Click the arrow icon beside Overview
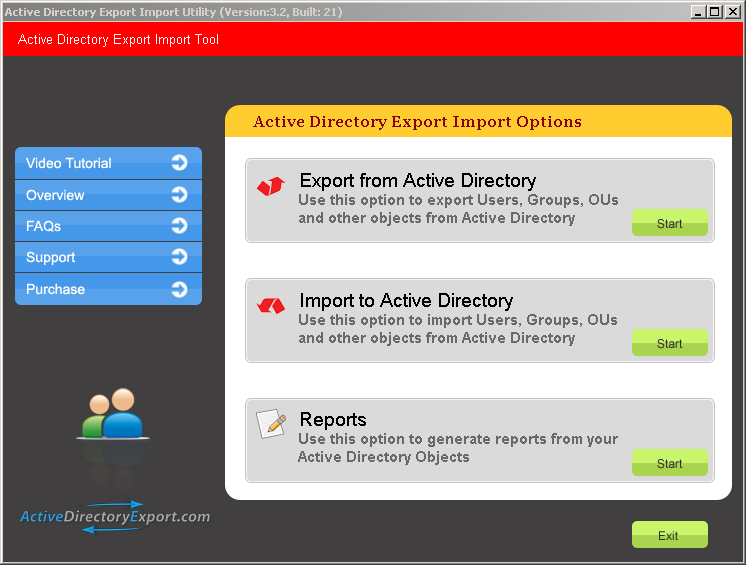 click(179, 195)
